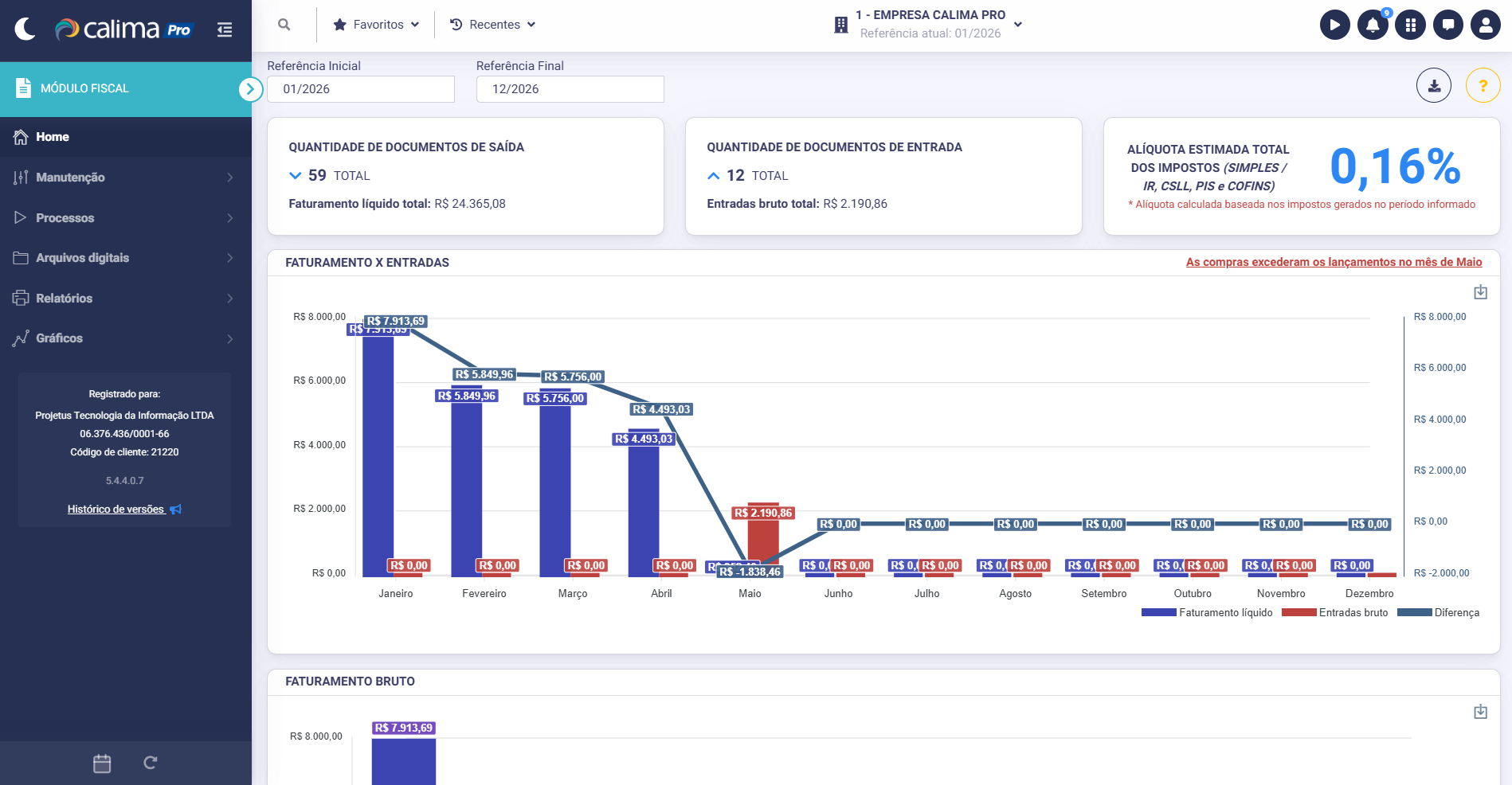The height and width of the screenshot is (785, 1512).
Task: Open search with magnifier icon
Action: [284, 25]
